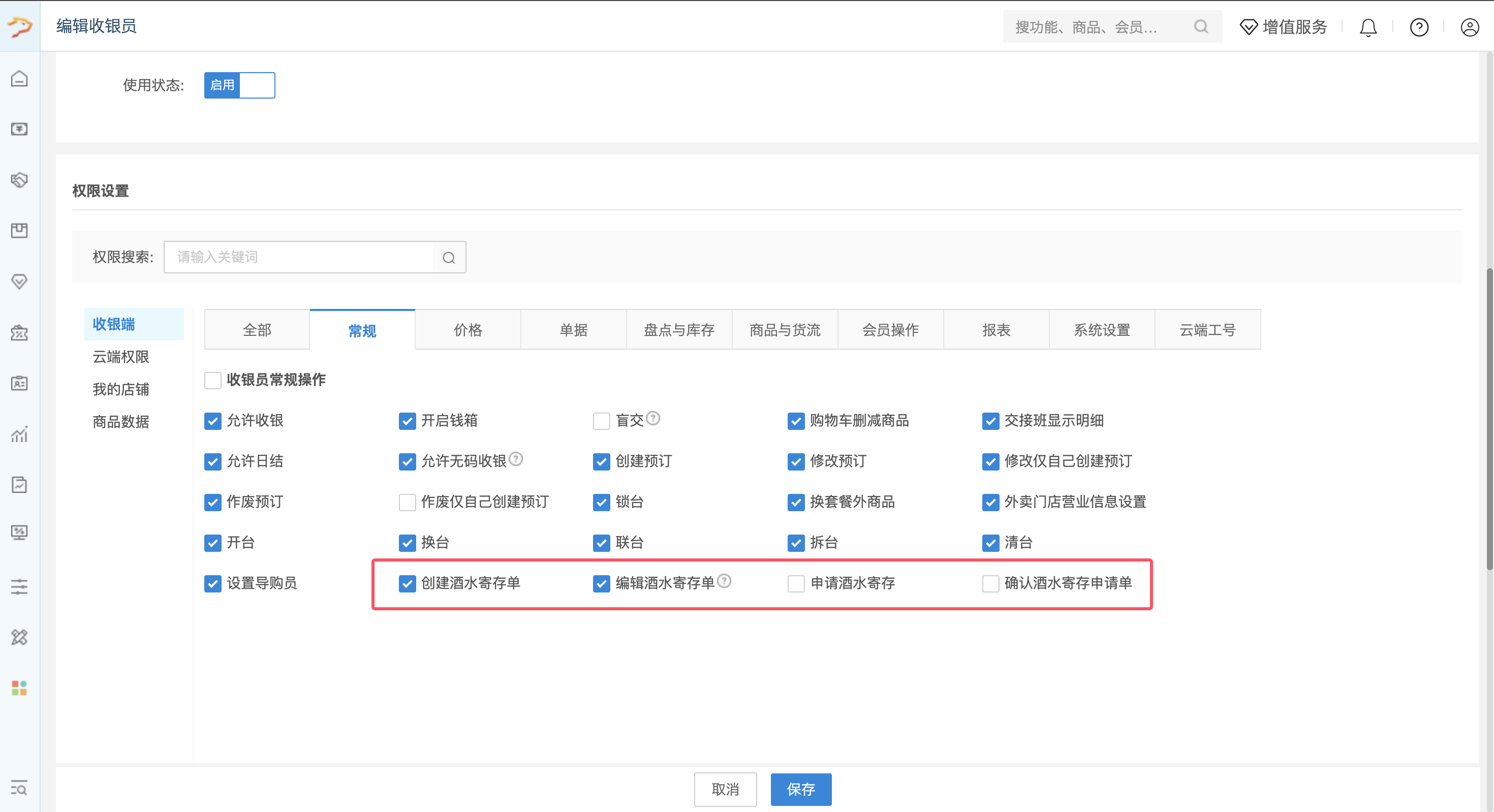
Task: Click the magnifier icon in permission search
Action: tap(449, 258)
